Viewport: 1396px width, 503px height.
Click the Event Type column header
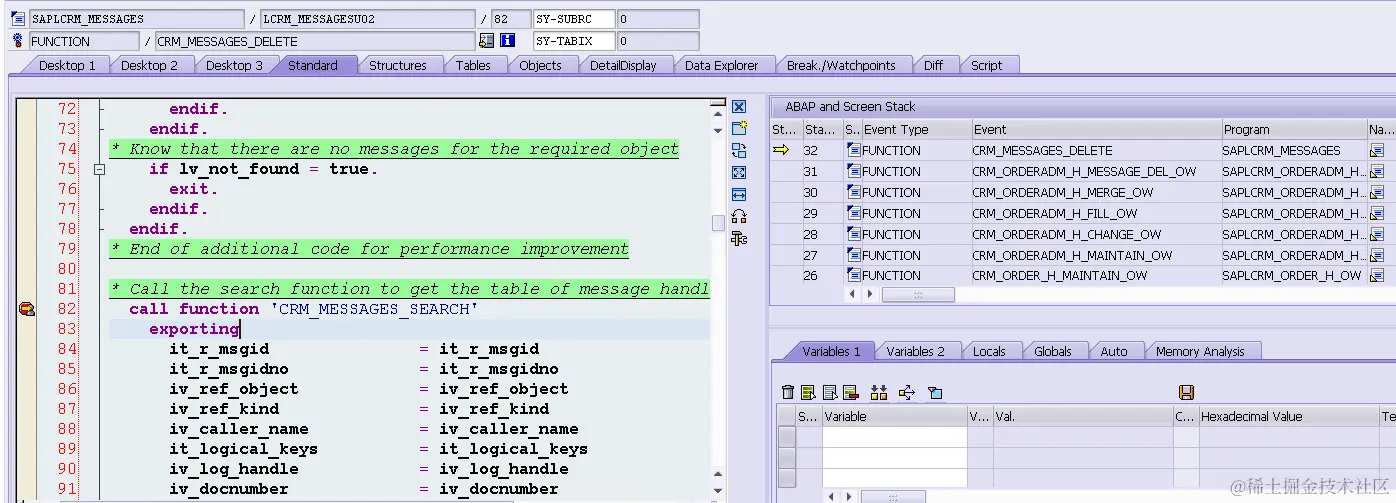[916, 129]
